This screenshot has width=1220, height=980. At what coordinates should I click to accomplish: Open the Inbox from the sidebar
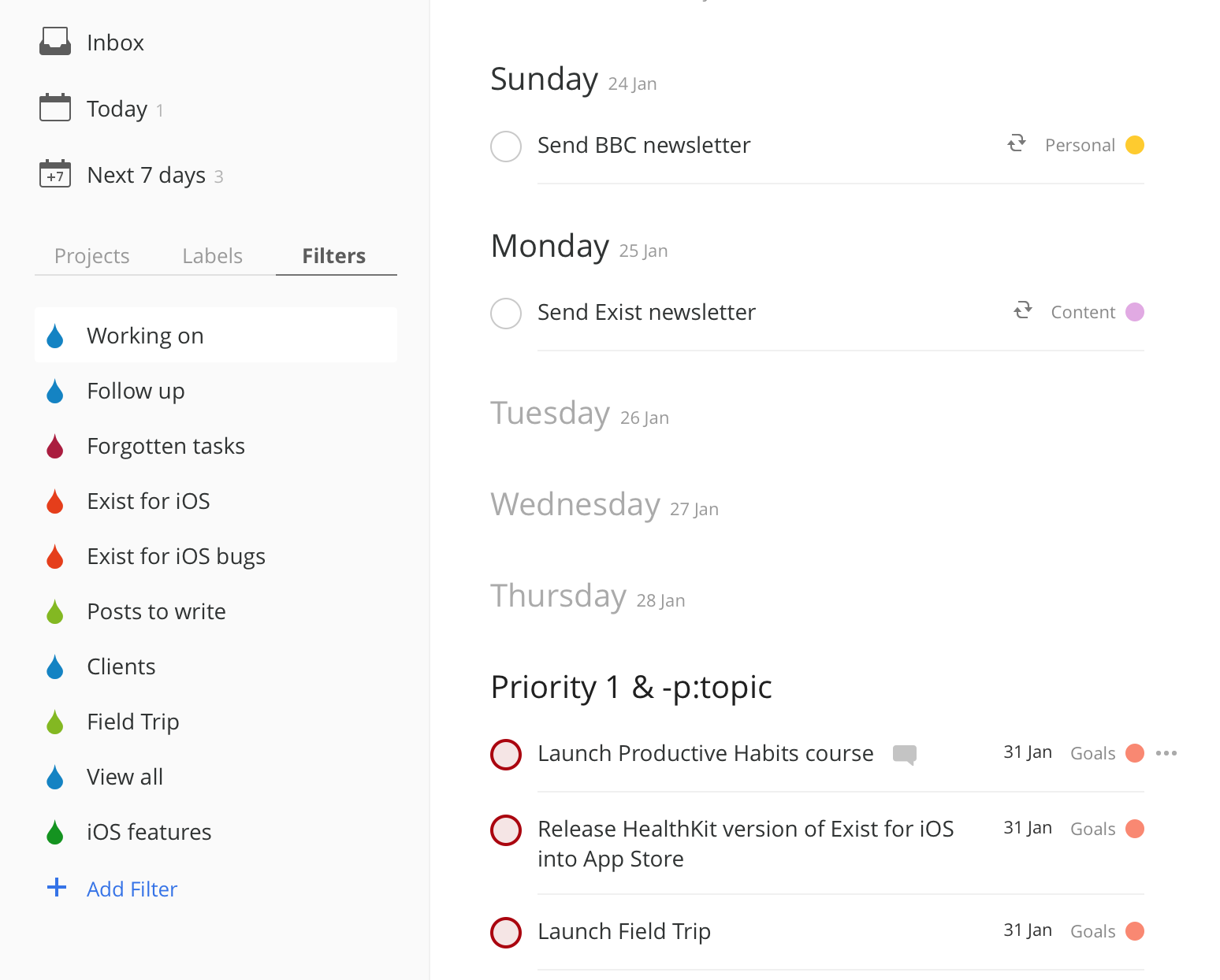coord(115,42)
